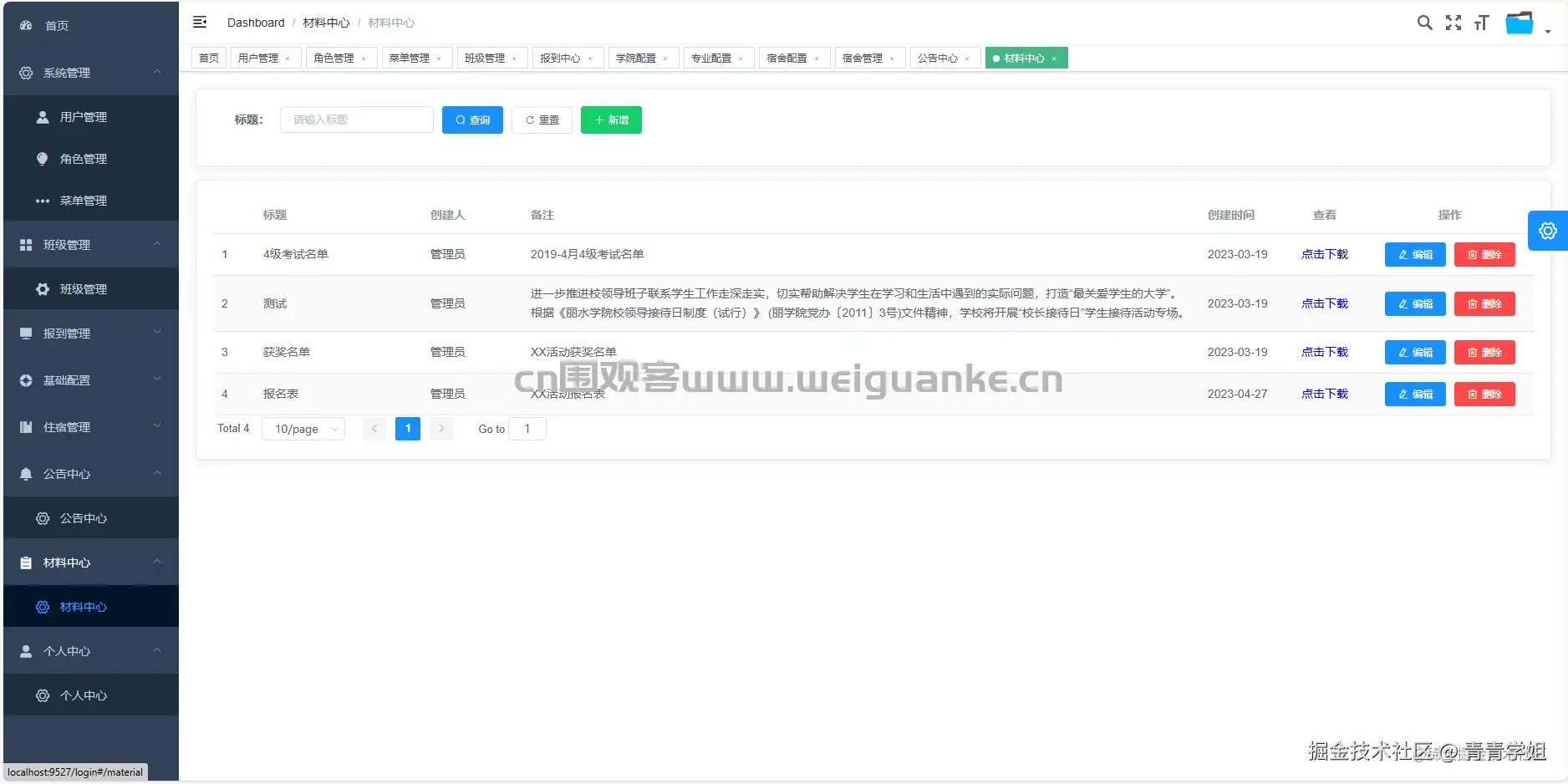Image resolution: width=1568 pixels, height=784 pixels.
Task: Open 首页 in the sidebar
Action: click(x=91, y=25)
